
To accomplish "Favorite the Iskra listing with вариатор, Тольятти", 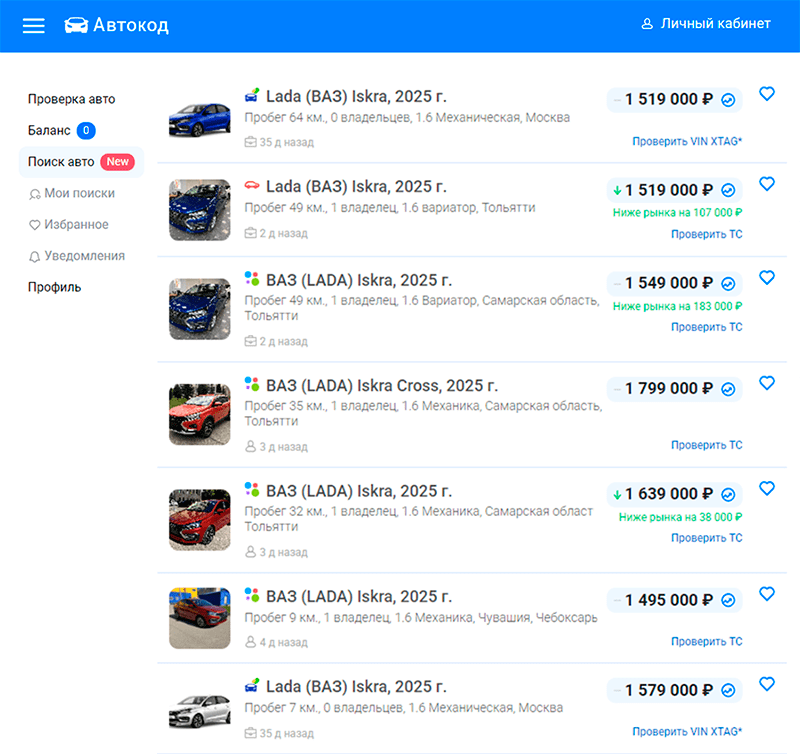I will (767, 184).
